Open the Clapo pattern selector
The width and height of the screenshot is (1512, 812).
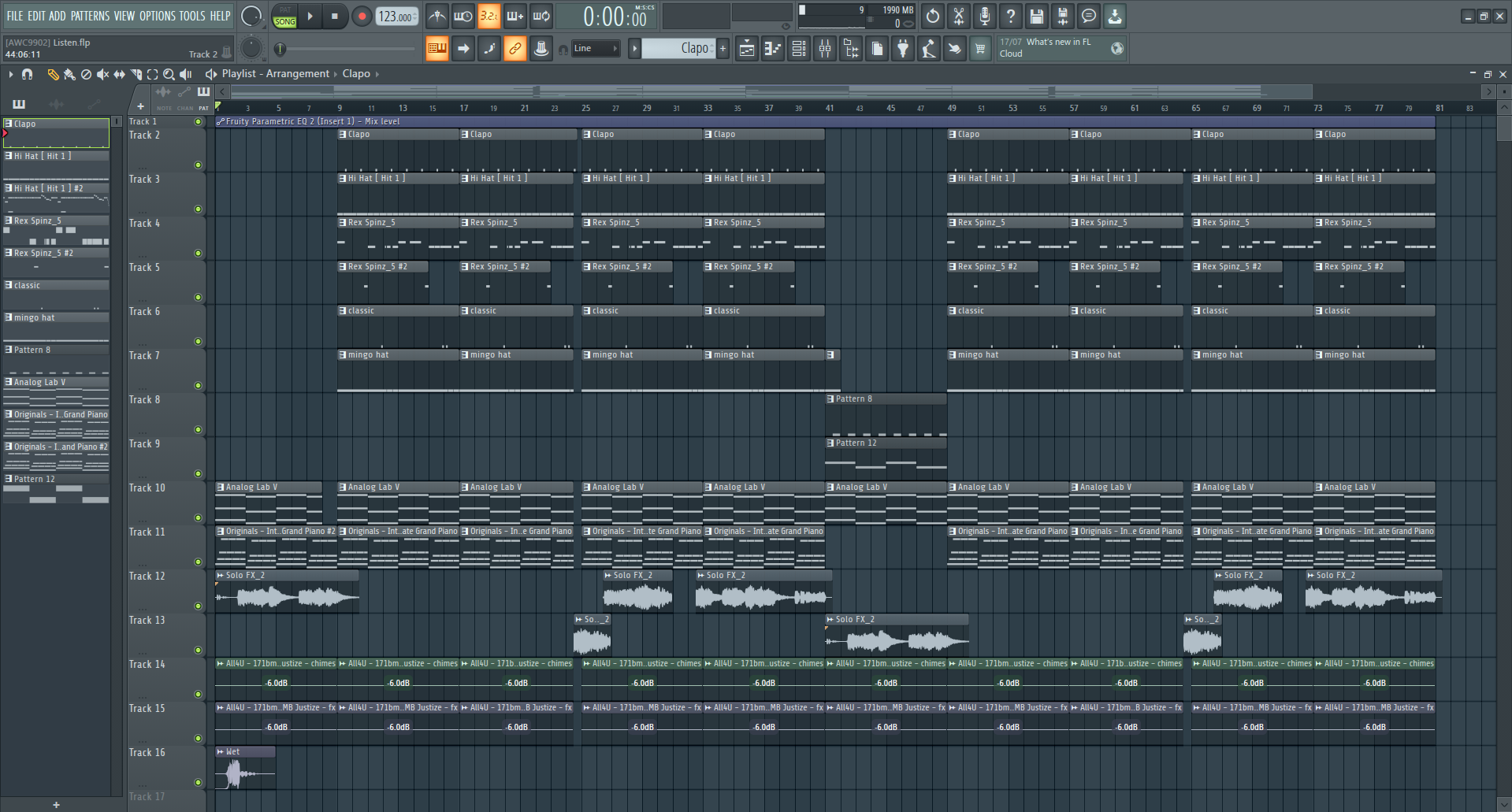[x=678, y=49]
